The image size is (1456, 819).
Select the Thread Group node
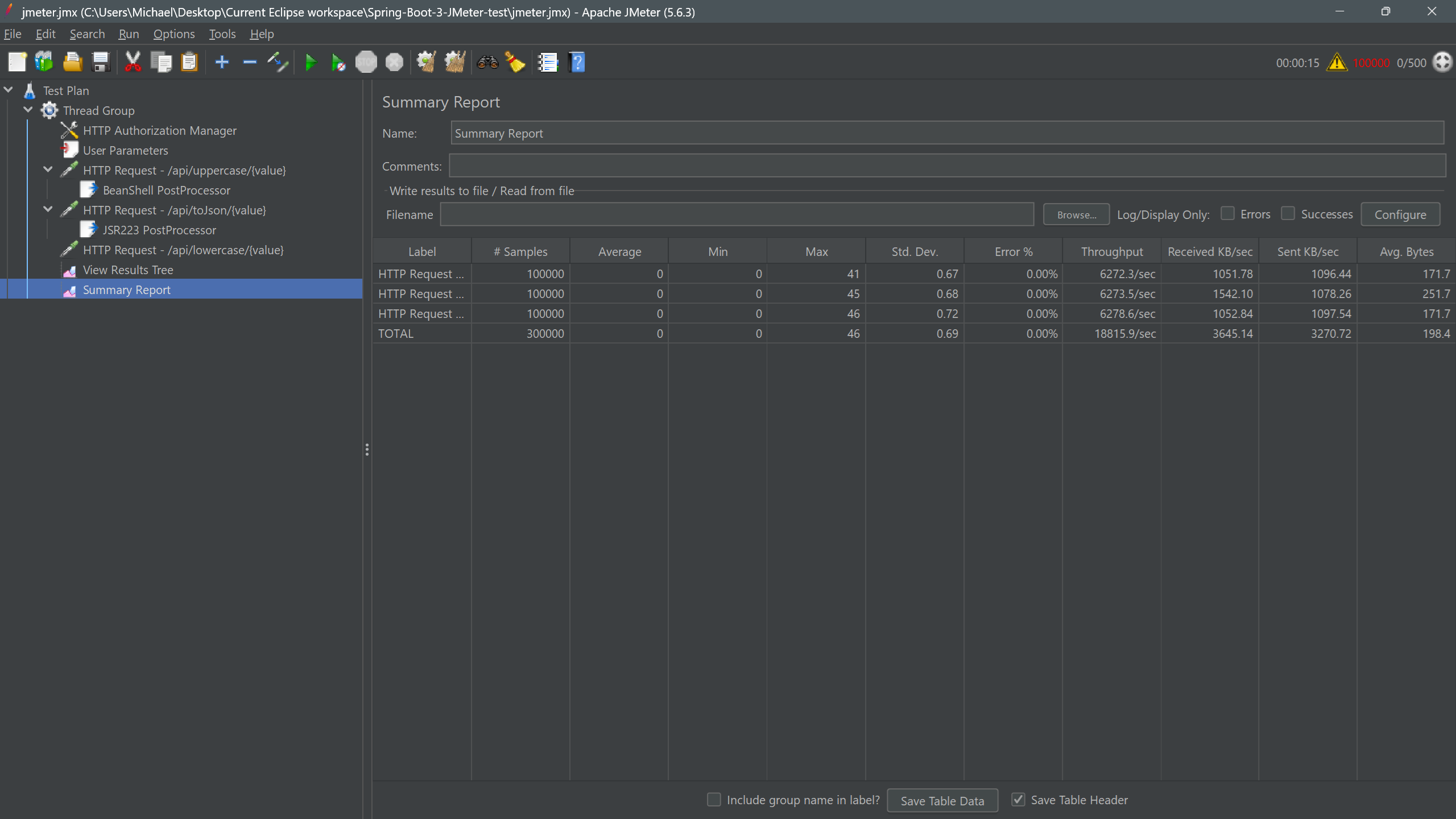point(98,110)
